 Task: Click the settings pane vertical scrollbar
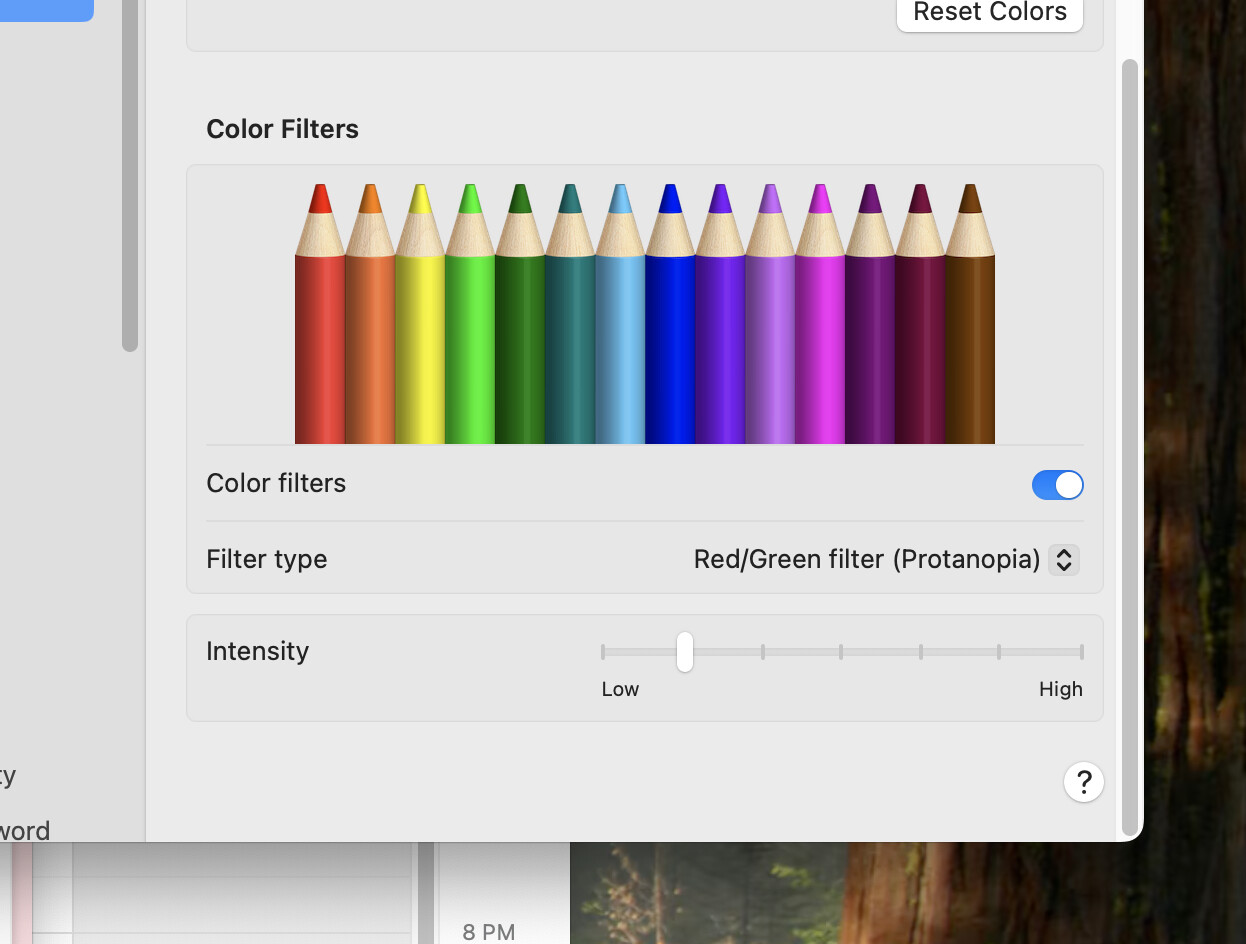pos(1130,440)
